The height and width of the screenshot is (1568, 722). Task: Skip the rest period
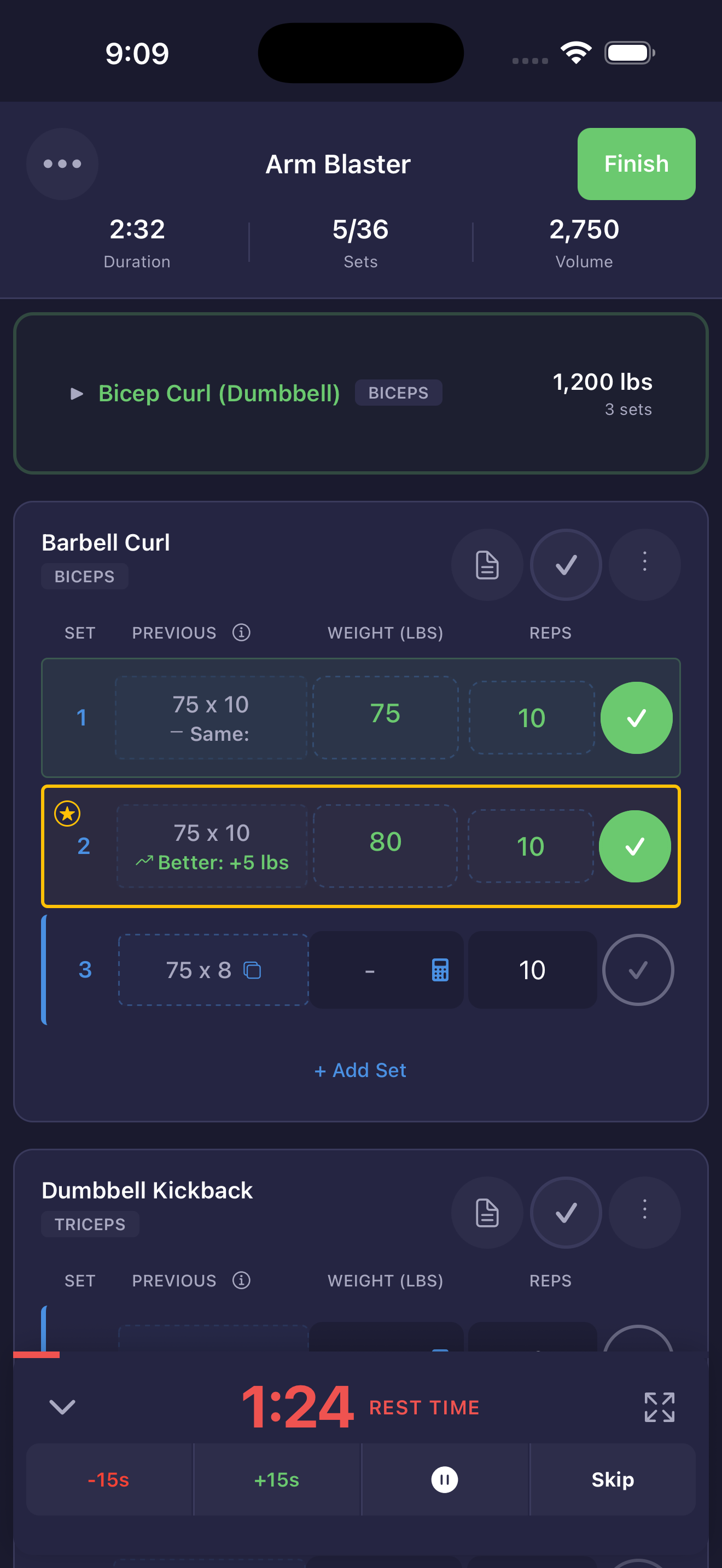click(x=613, y=1481)
